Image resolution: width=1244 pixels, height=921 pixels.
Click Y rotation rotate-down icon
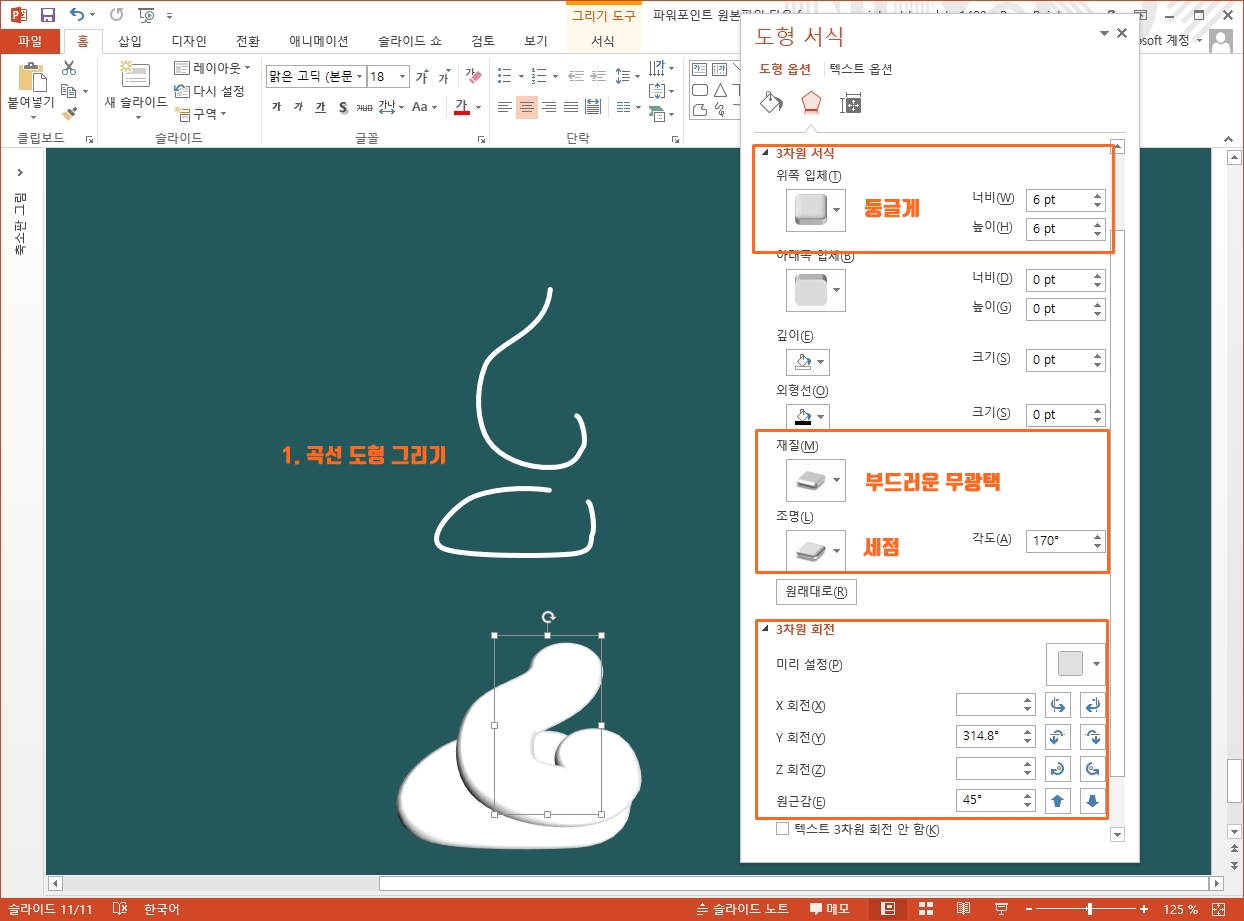(x=1094, y=737)
